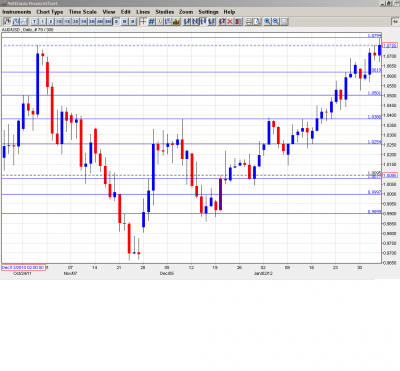Image resolution: width=400 pixels, height=371 pixels.
Task: Select the second line drawing tool icon
Action: [x=195, y=22]
